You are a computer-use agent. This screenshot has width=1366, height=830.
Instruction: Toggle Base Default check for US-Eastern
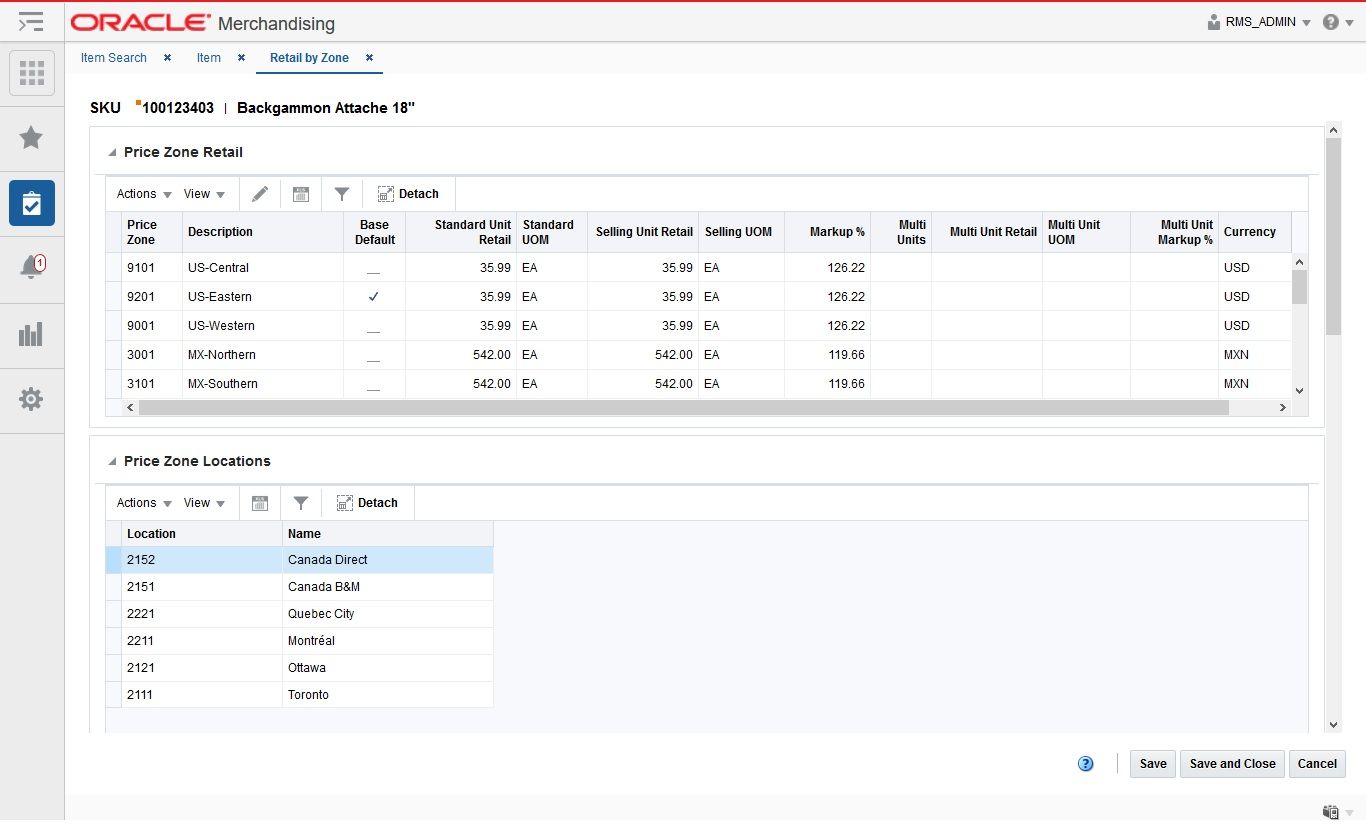pos(374,297)
